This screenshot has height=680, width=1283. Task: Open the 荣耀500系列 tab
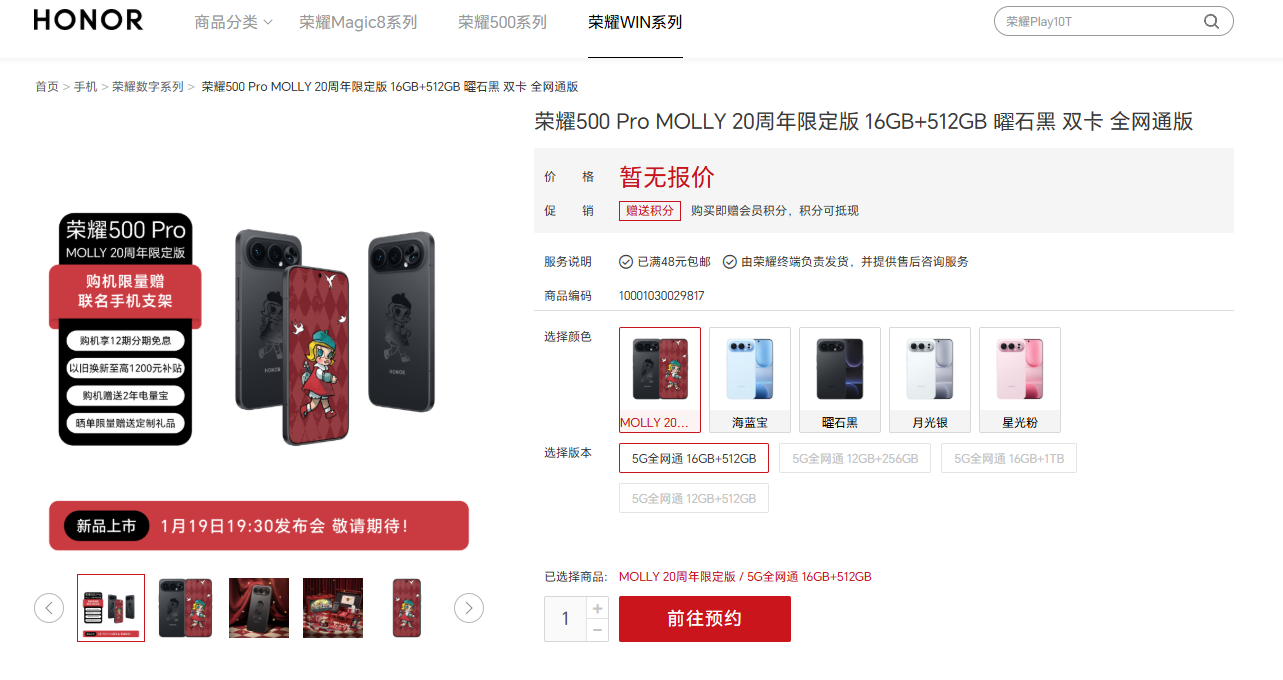coord(502,22)
